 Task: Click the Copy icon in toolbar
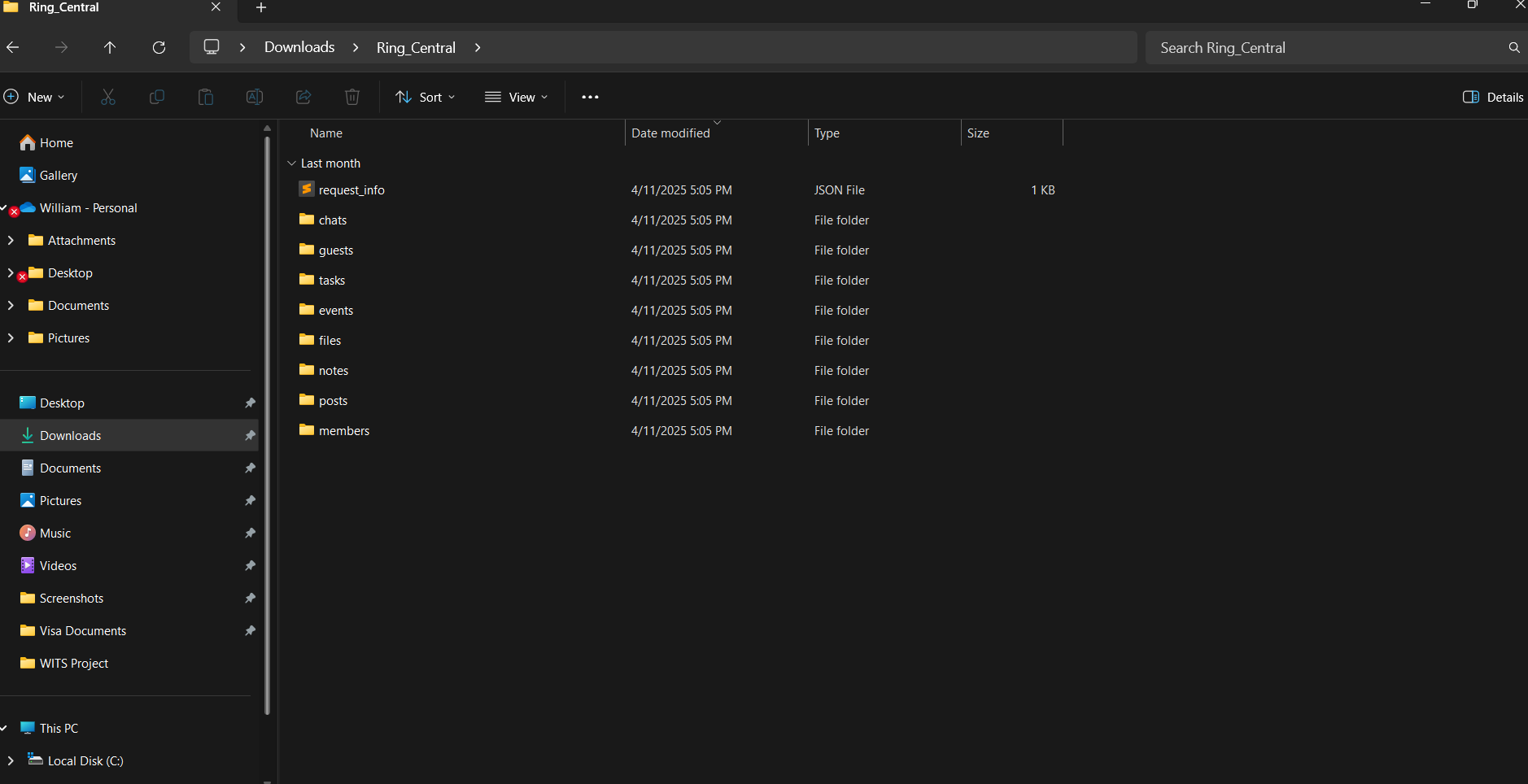pos(157,97)
